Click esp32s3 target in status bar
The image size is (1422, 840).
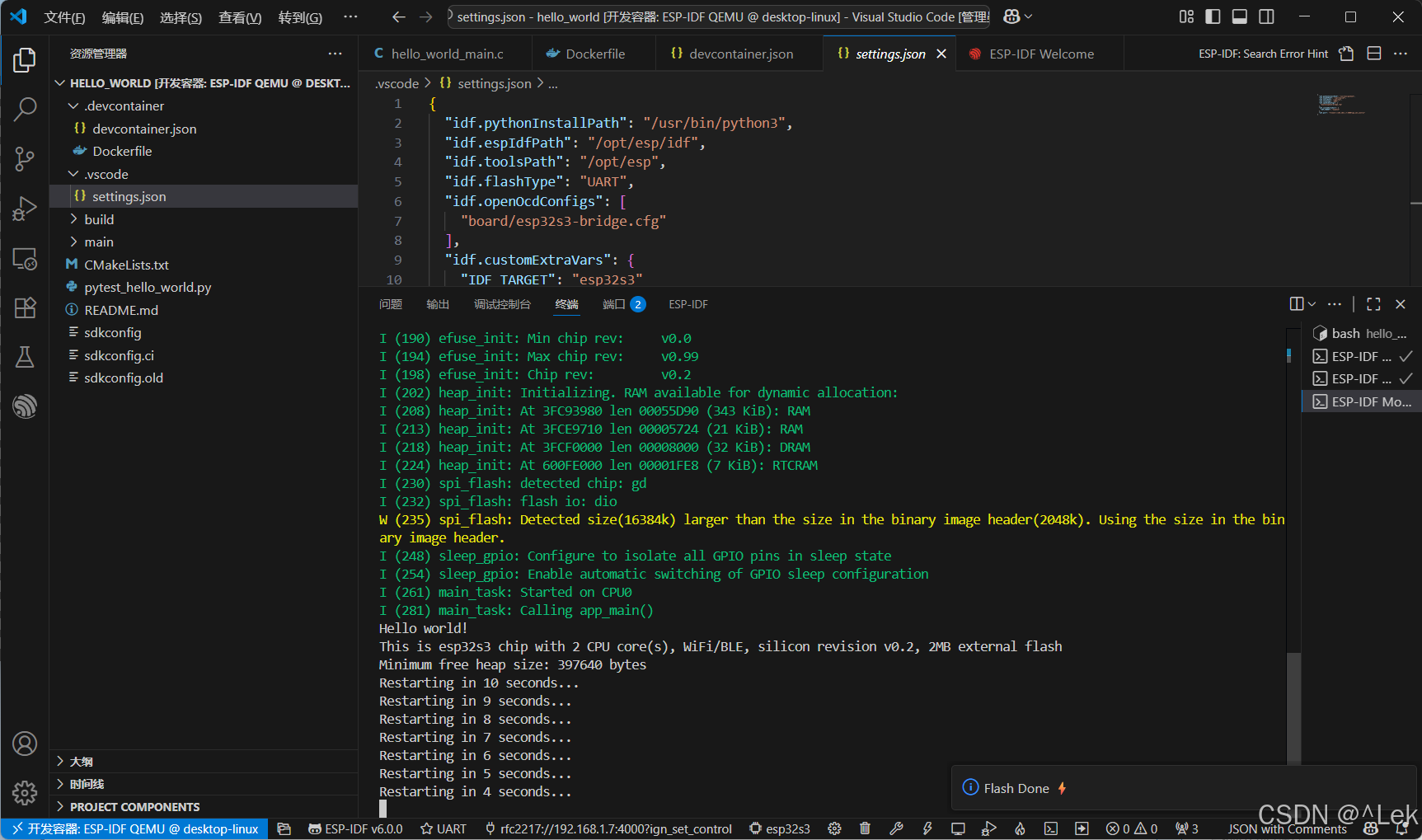tap(780, 828)
